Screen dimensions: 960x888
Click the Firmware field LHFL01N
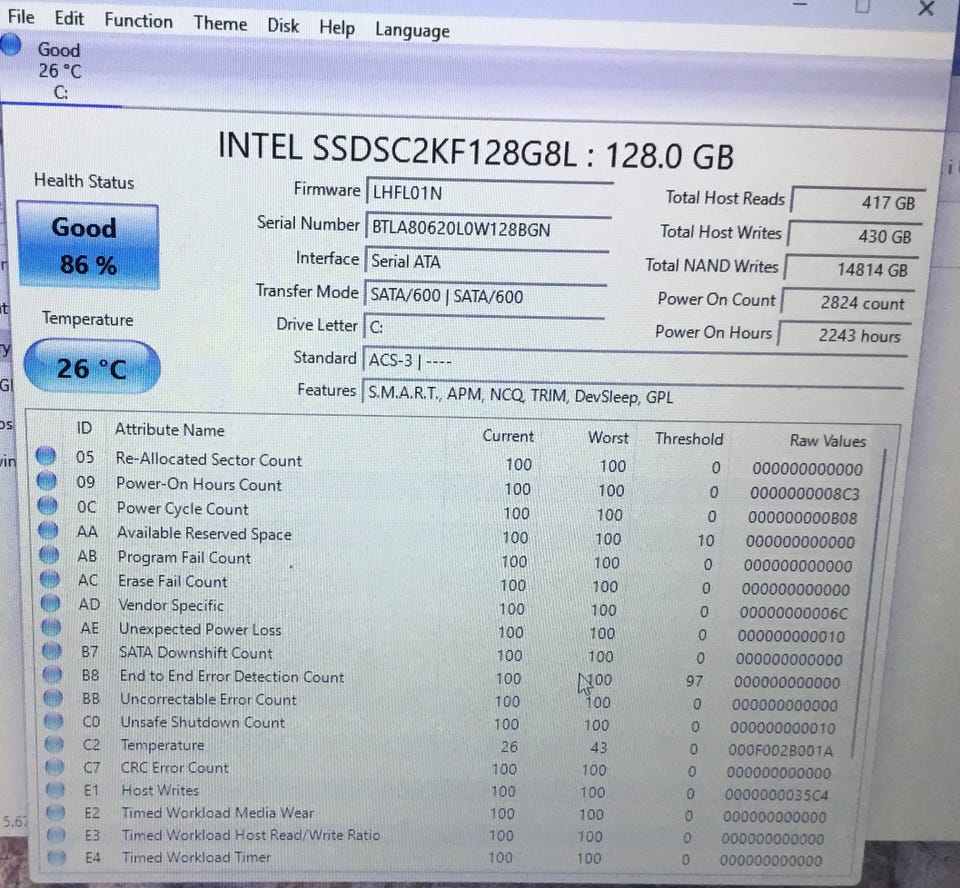click(x=489, y=194)
